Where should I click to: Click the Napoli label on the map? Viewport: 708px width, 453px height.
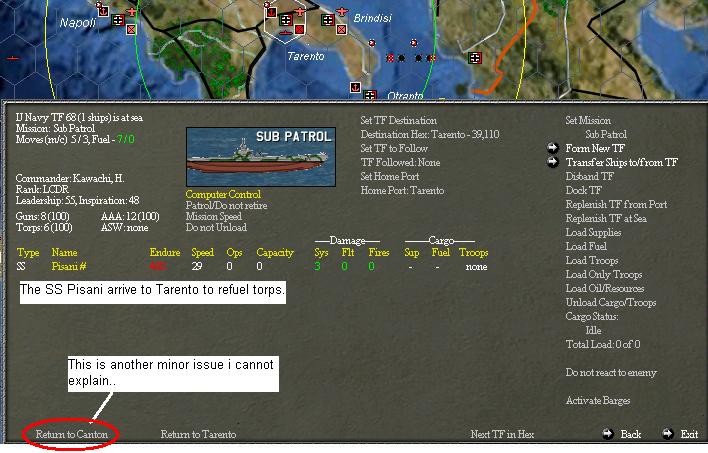(78, 23)
